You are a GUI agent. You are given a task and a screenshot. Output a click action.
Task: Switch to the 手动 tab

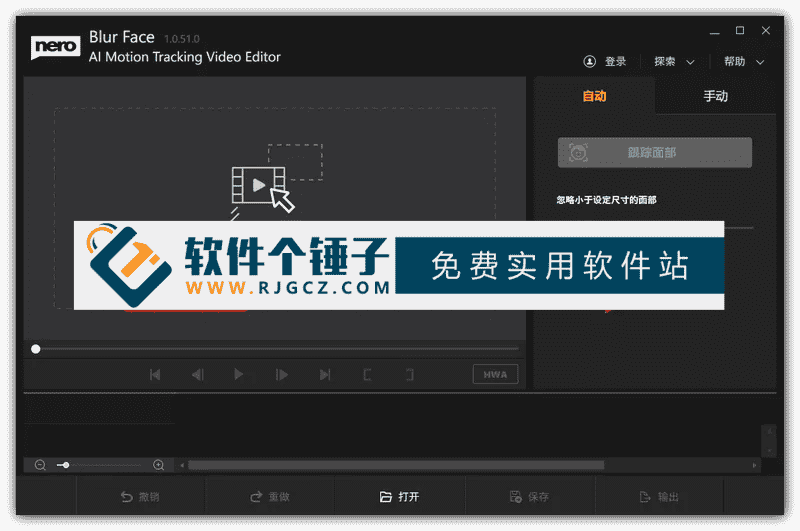tap(715, 96)
